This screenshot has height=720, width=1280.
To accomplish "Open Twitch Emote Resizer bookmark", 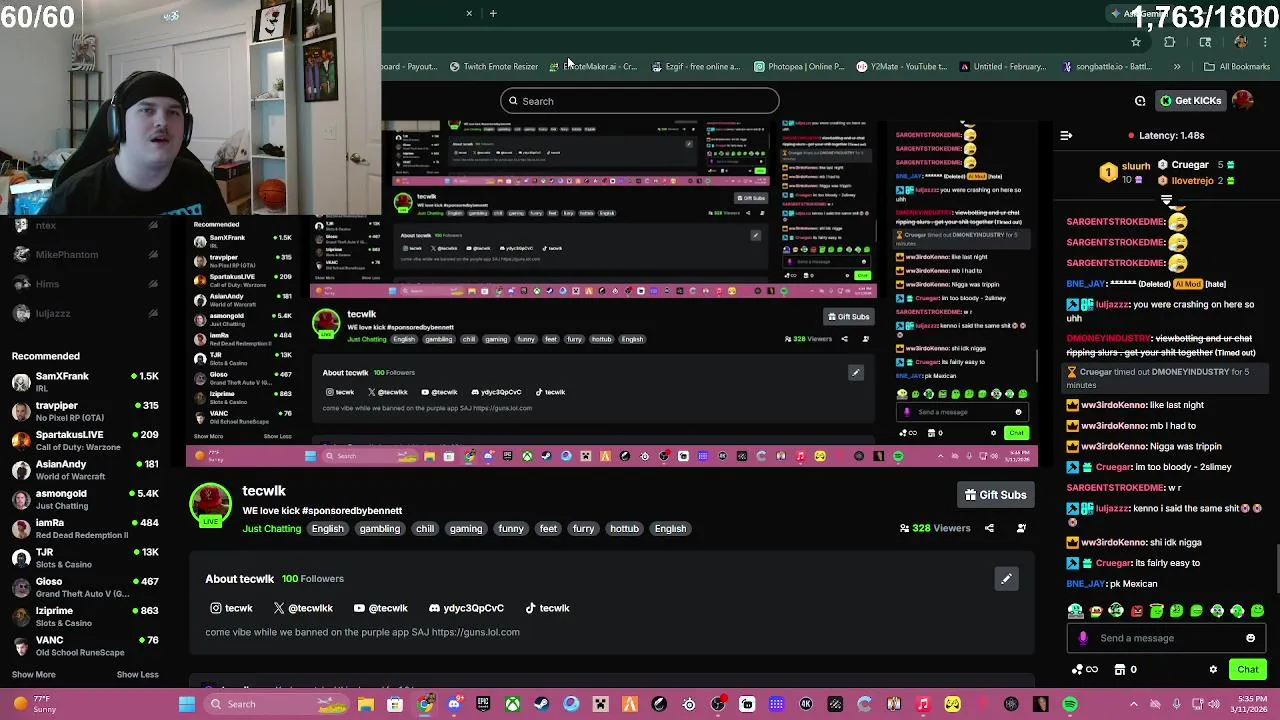I will coord(494,67).
